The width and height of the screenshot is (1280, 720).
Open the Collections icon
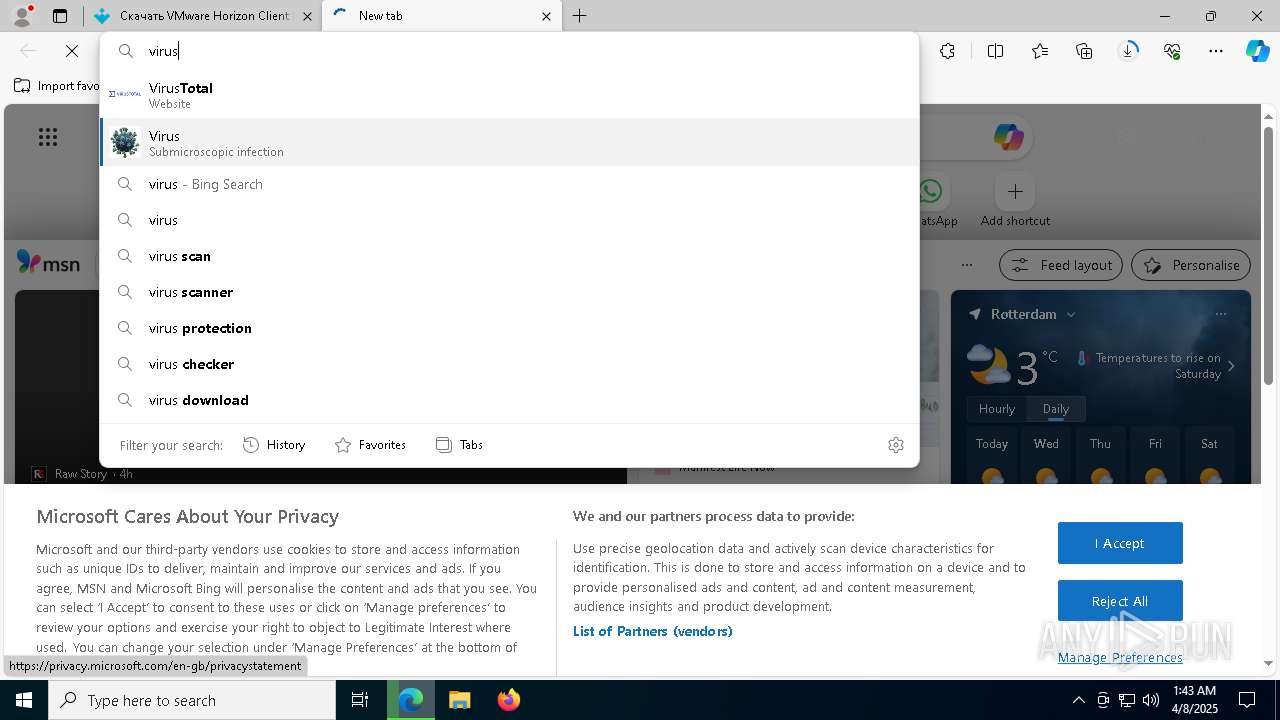pos(1084,51)
